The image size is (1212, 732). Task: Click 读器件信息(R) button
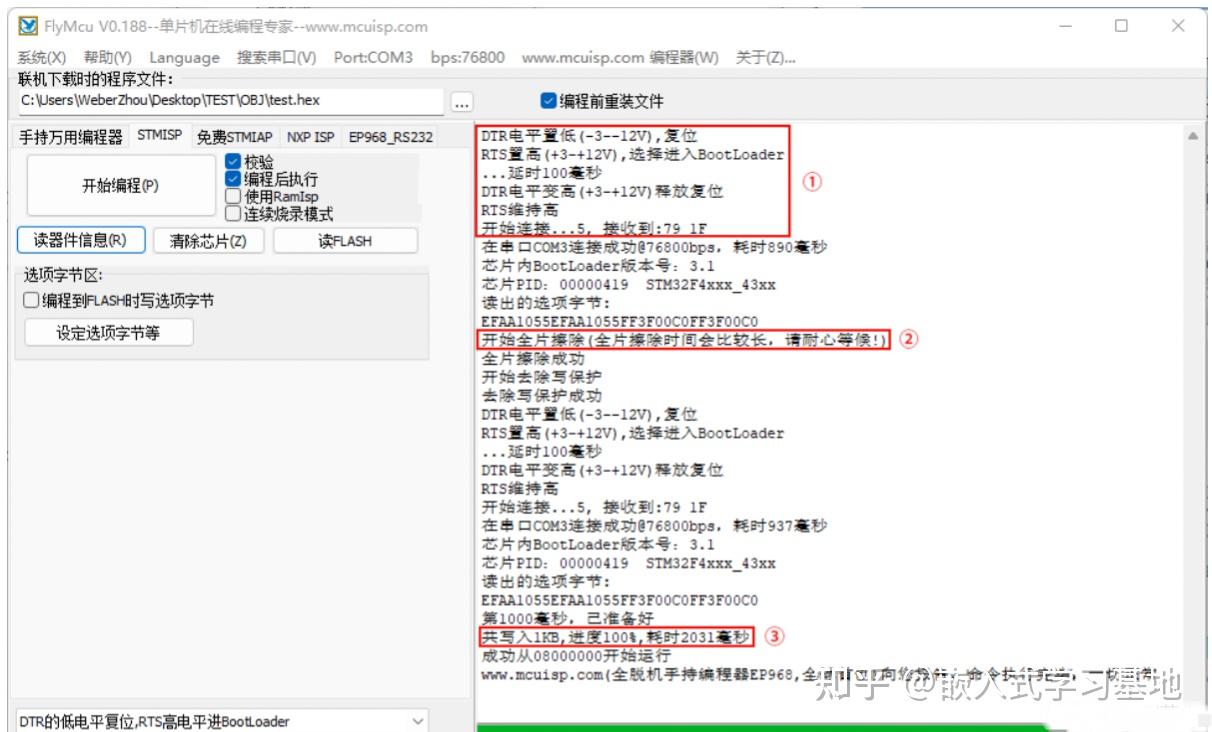(x=81, y=240)
